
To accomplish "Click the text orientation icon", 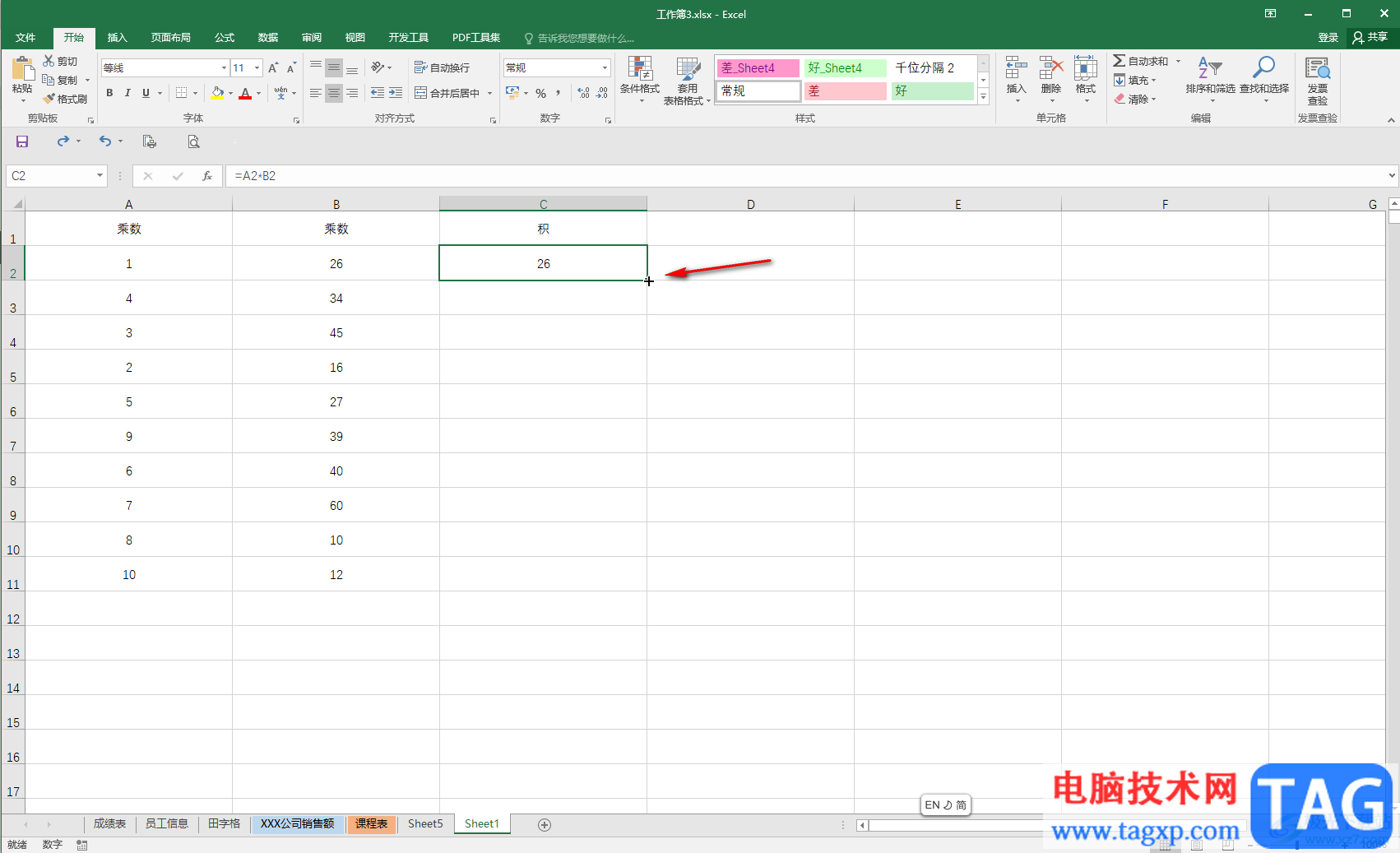I will (378, 67).
